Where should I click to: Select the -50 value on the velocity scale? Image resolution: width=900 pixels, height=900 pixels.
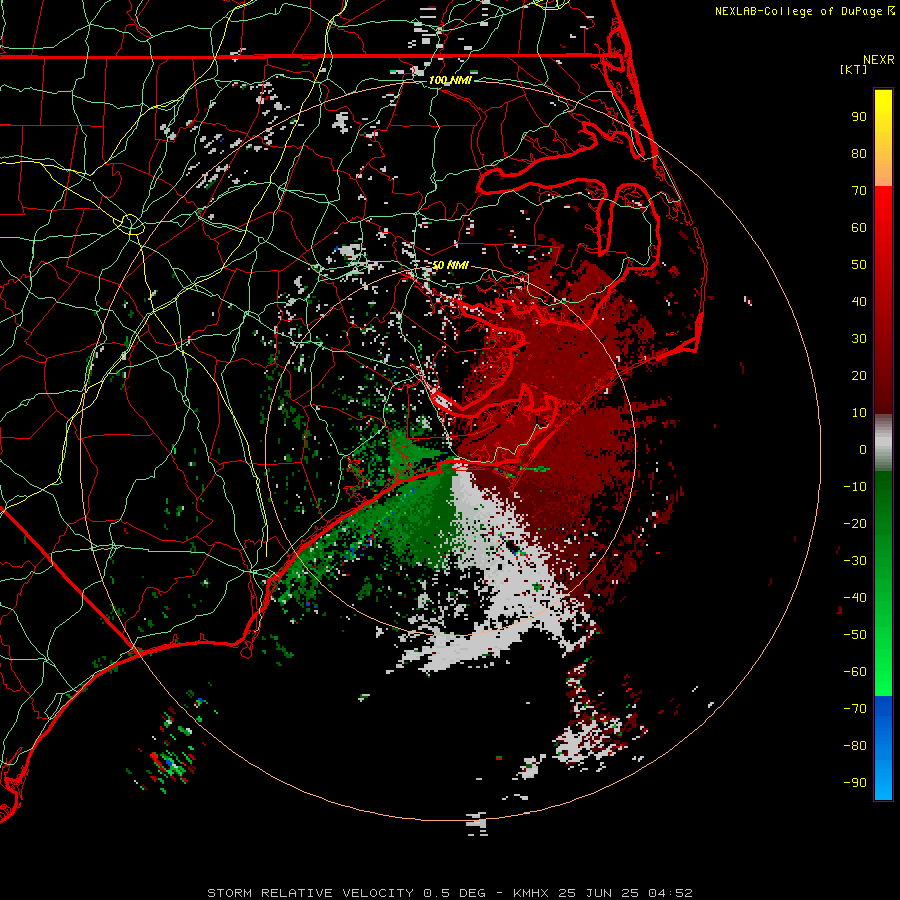tap(855, 635)
